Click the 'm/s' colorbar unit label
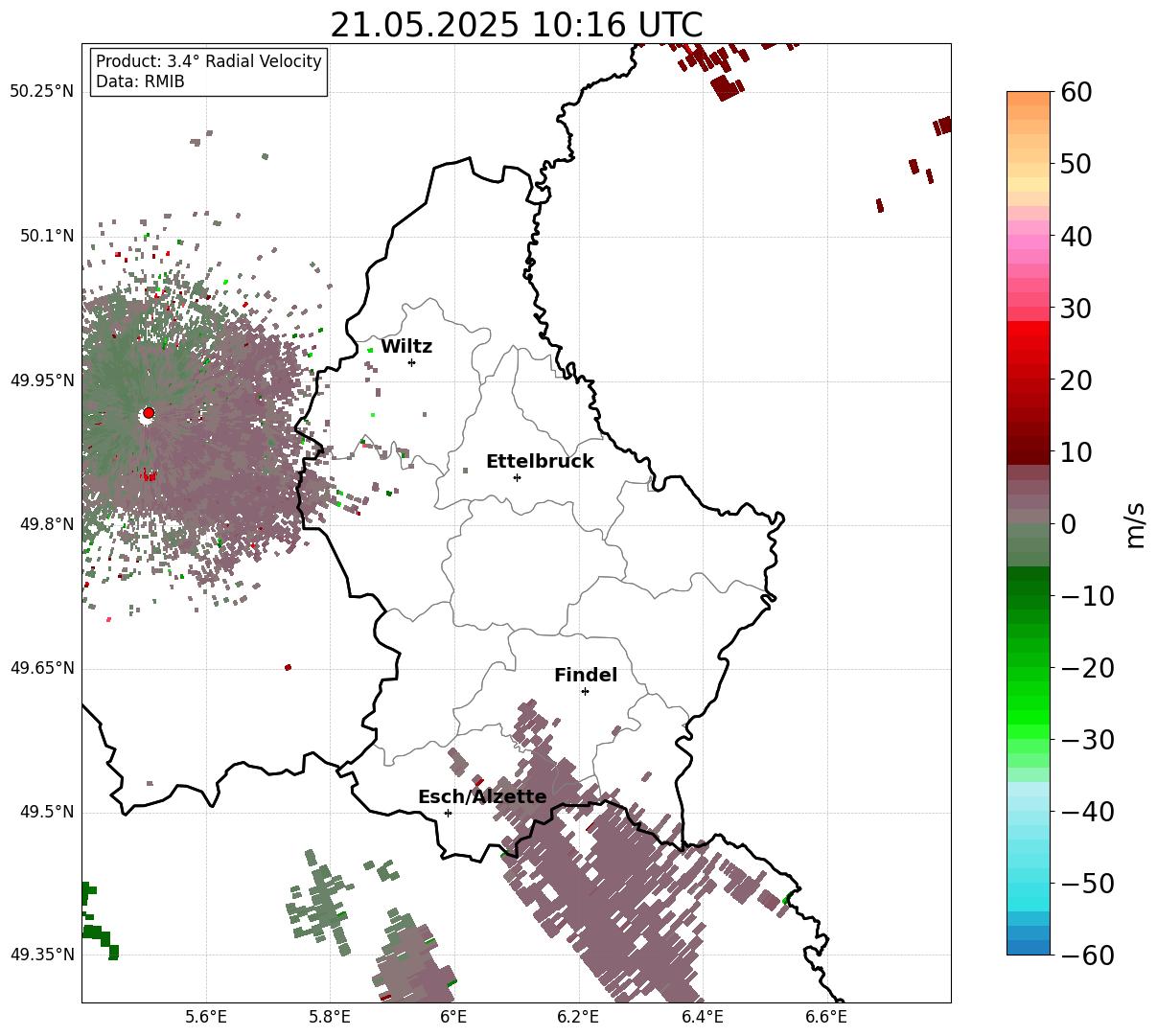 tap(1136, 524)
